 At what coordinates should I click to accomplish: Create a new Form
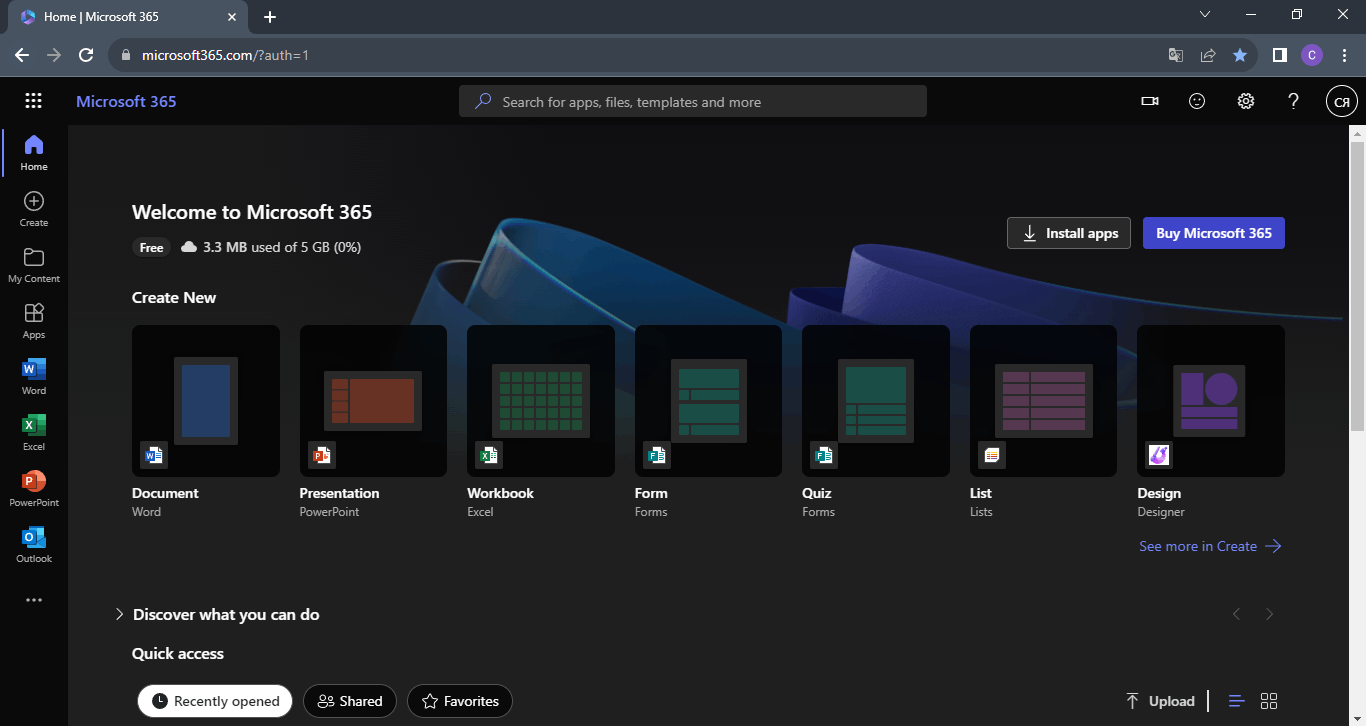pos(708,400)
